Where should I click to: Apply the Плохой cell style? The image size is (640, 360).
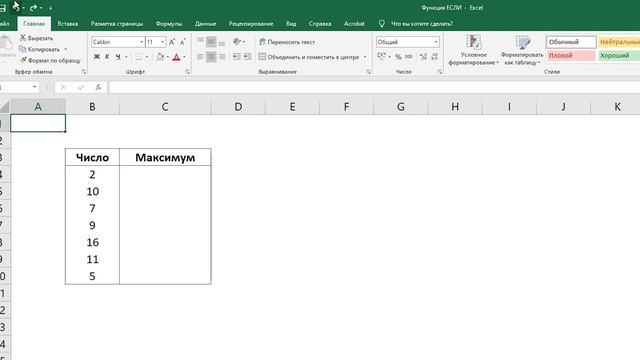(x=571, y=56)
